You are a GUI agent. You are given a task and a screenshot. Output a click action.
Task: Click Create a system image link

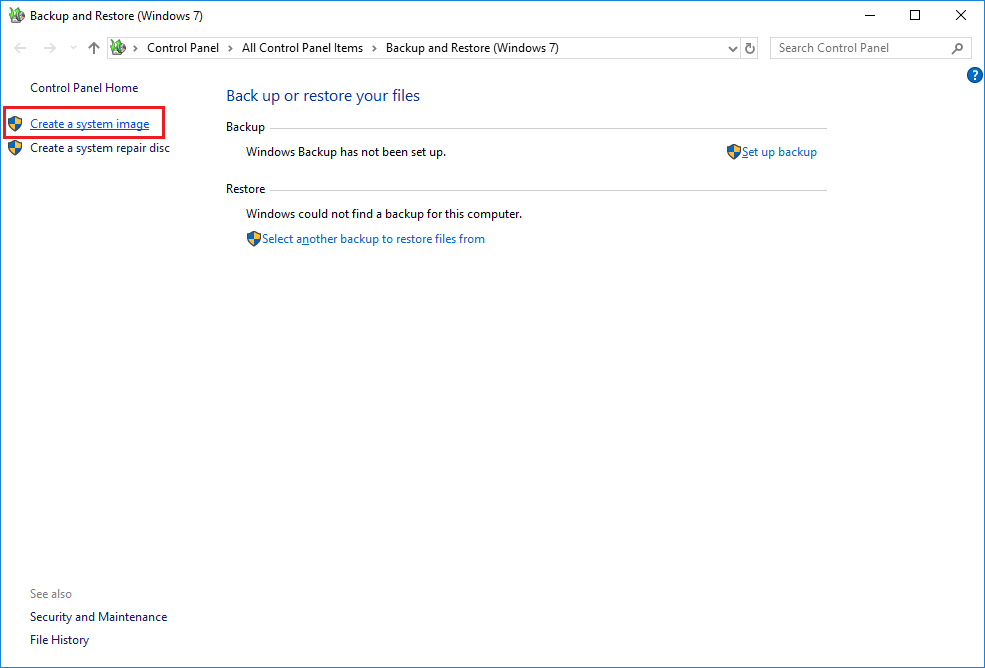point(90,124)
